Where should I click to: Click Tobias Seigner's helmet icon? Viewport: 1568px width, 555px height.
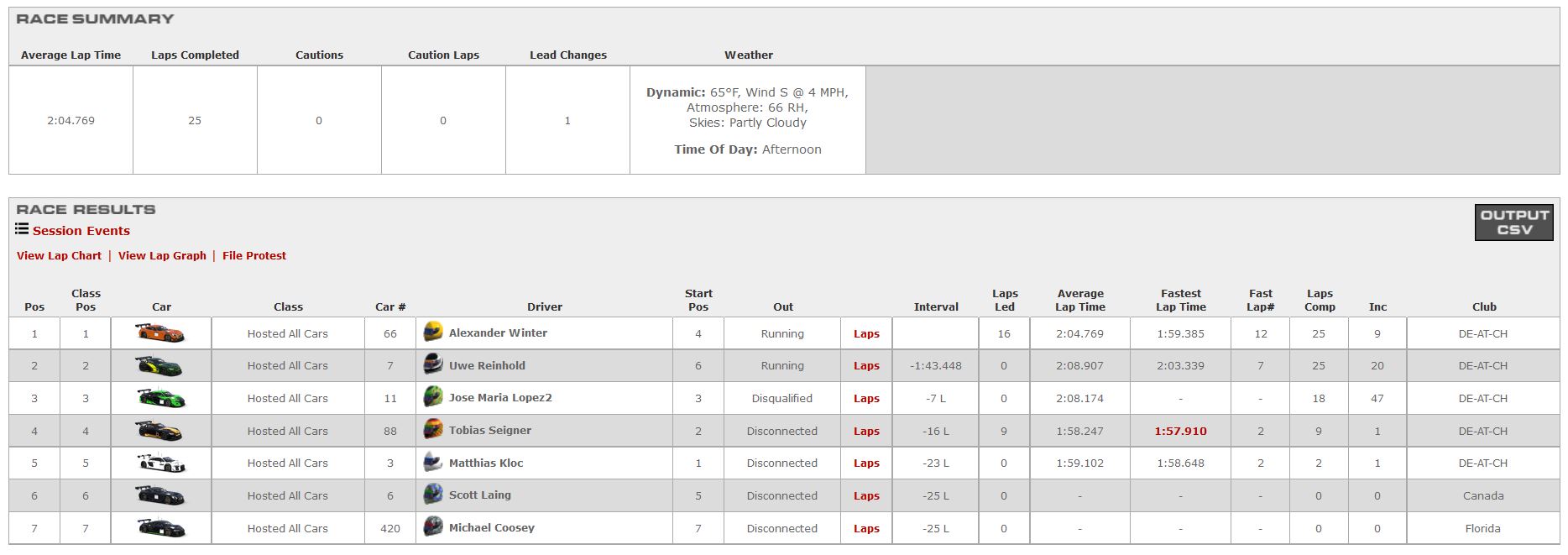(433, 430)
